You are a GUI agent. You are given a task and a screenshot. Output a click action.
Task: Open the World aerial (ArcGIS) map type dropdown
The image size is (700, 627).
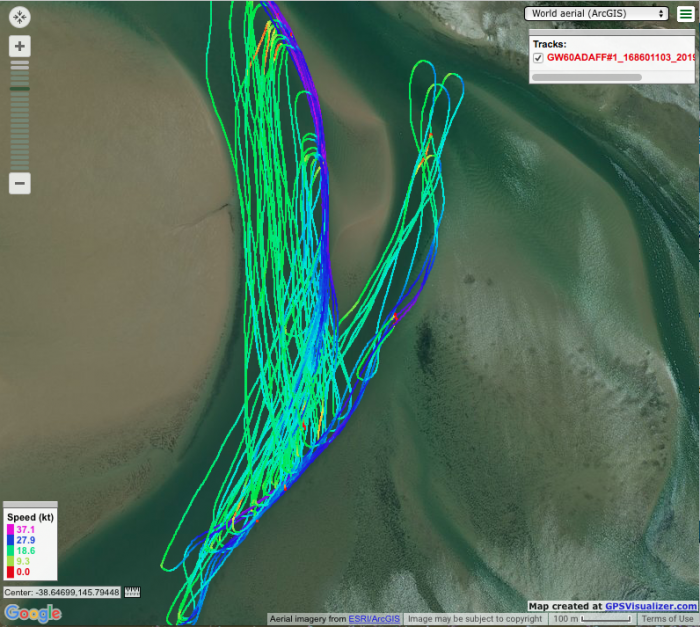pos(597,14)
